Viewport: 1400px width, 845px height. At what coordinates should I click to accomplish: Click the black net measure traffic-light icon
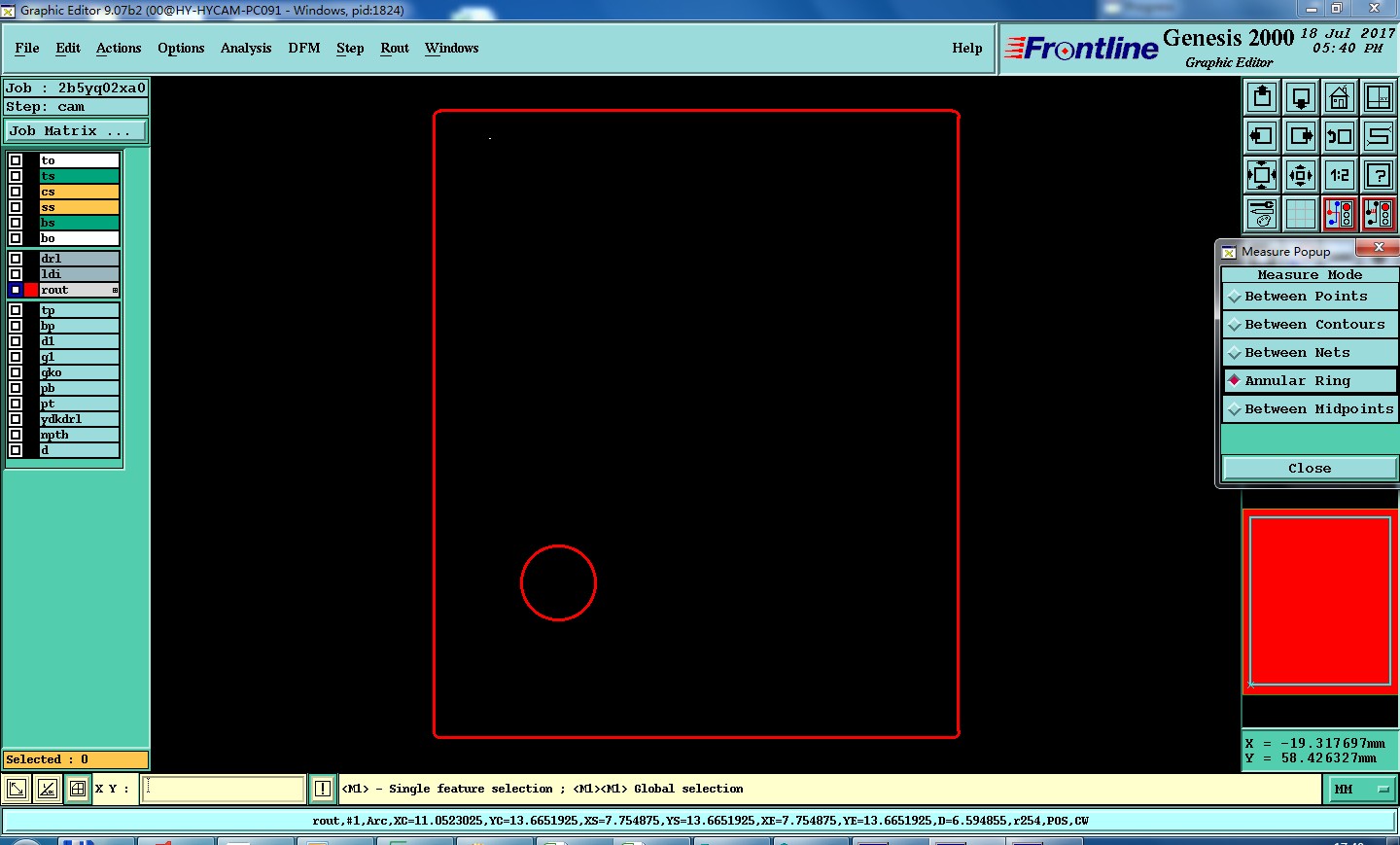pyautogui.click(x=1379, y=214)
